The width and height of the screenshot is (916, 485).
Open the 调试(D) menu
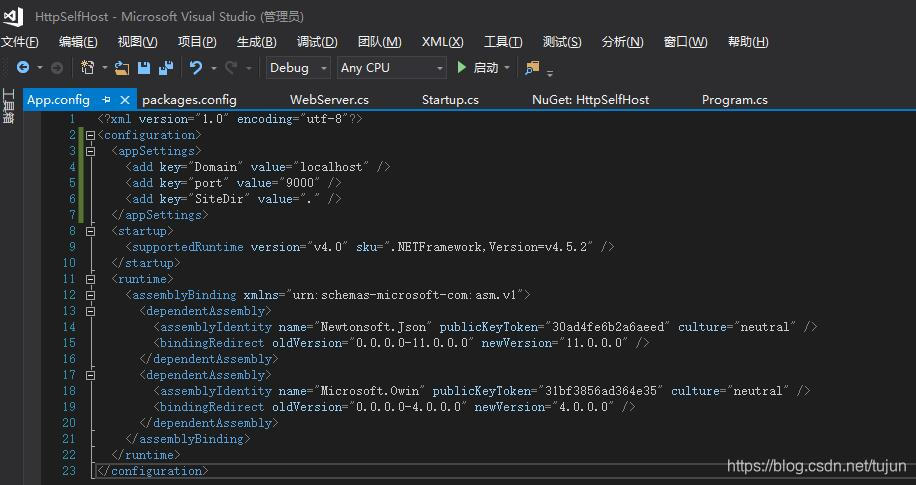coord(317,42)
